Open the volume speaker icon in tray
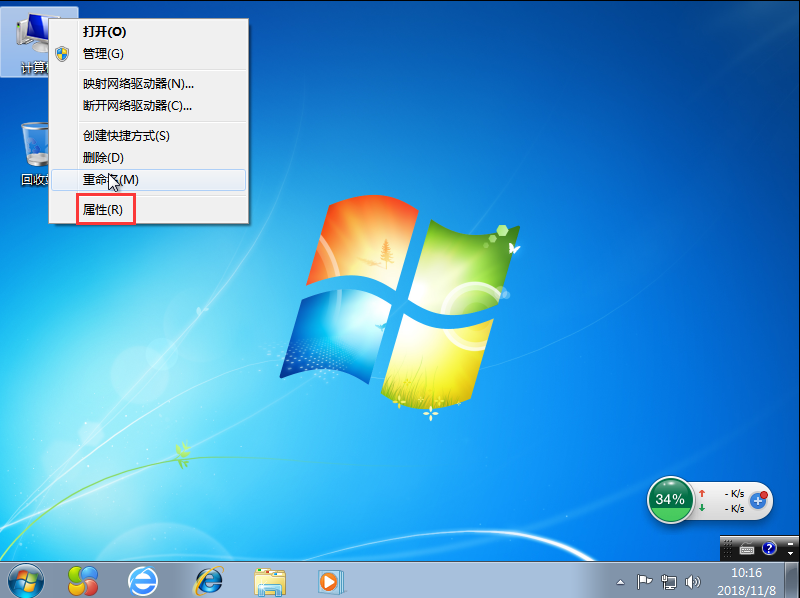The image size is (800, 598). tap(692, 581)
